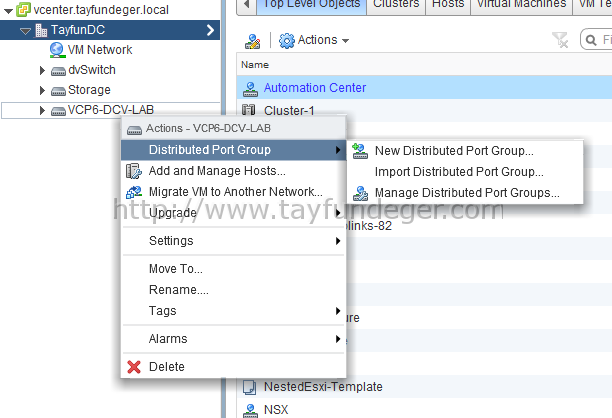612x418 pixels.
Task: Click the VCP6-DCV-LAB switch icon in the tree
Action: (x=58, y=111)
